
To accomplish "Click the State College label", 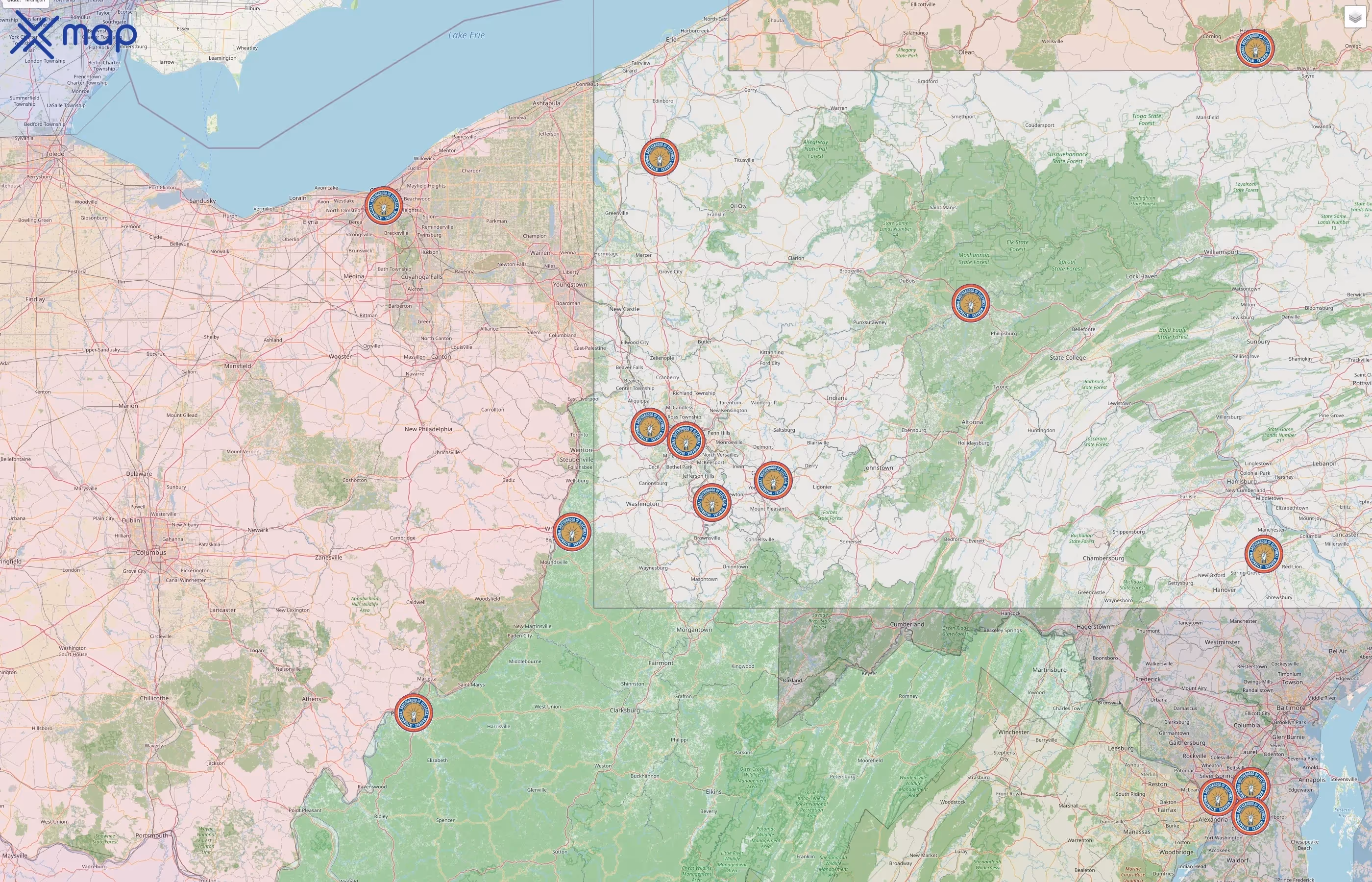I will click(1067, 357).
